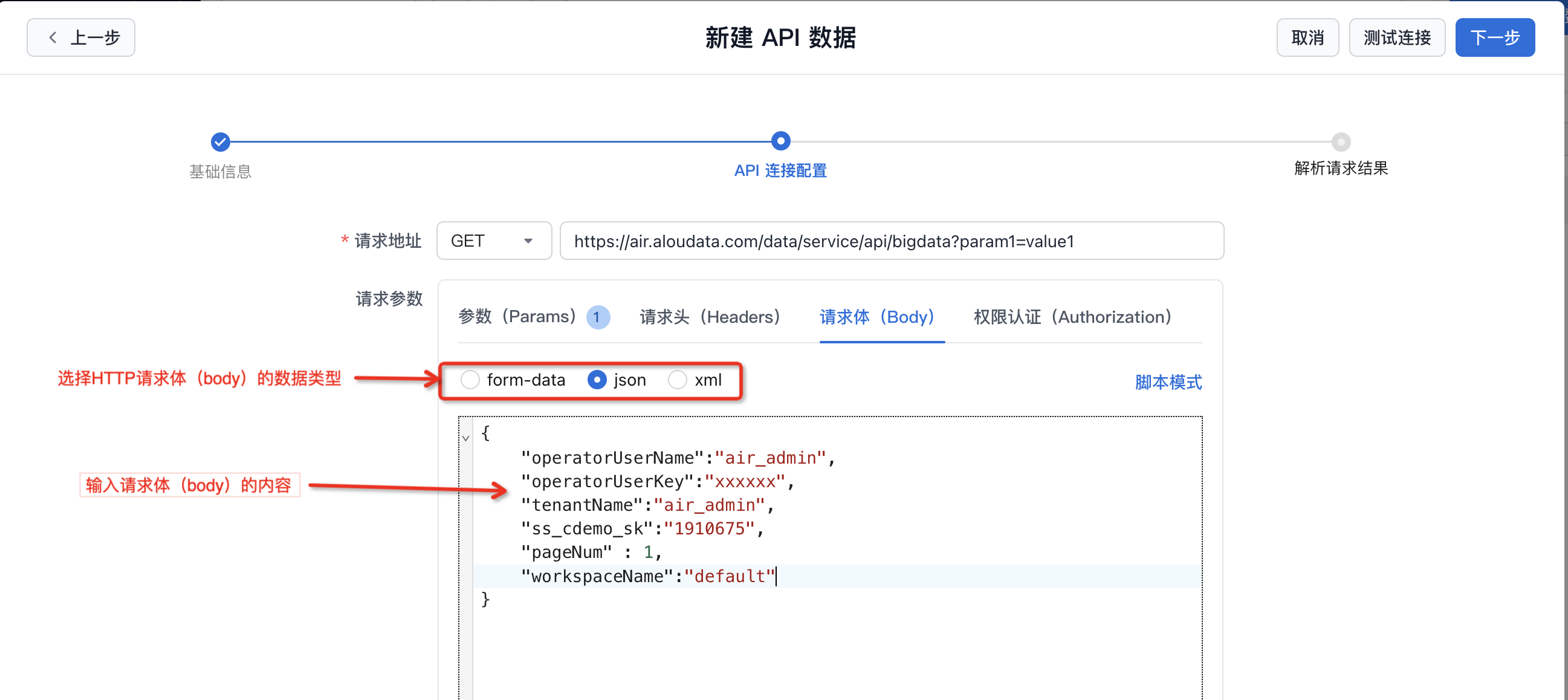Open the 请求体 (Body) tab
The height and width of the screenshot is (700, 1568).
point(876,317)
